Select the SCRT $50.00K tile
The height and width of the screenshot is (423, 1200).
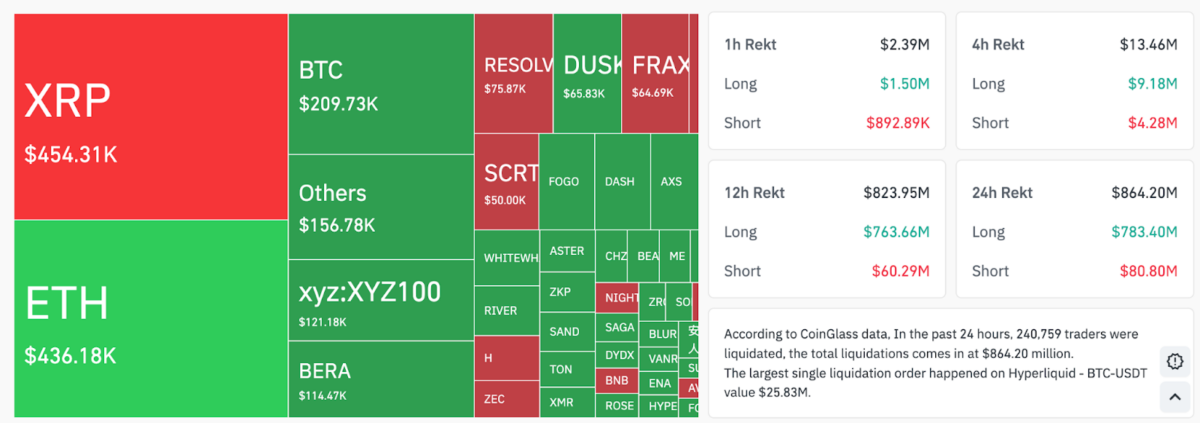(506, 181)
